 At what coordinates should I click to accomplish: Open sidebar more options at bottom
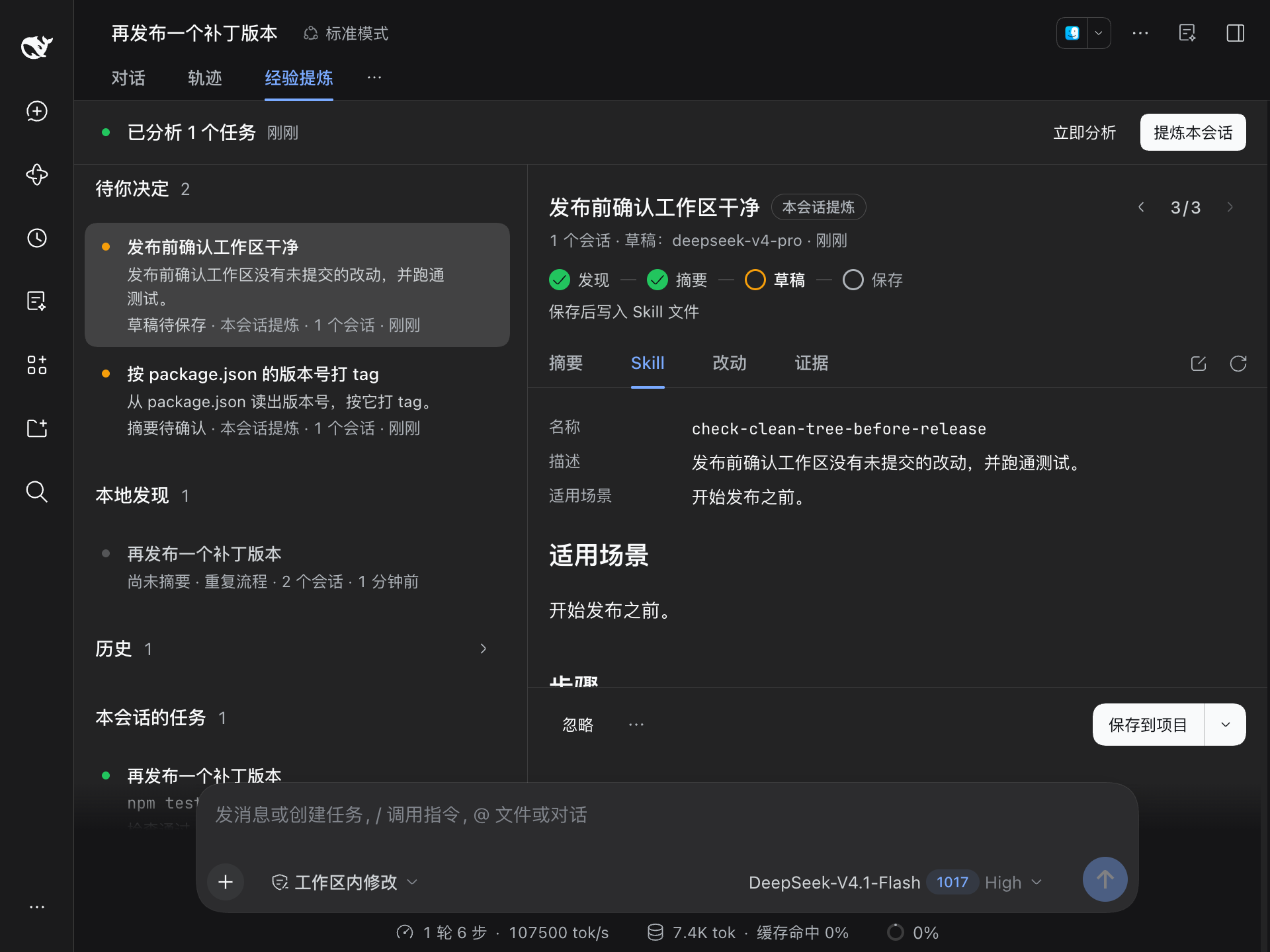(37, 907)
